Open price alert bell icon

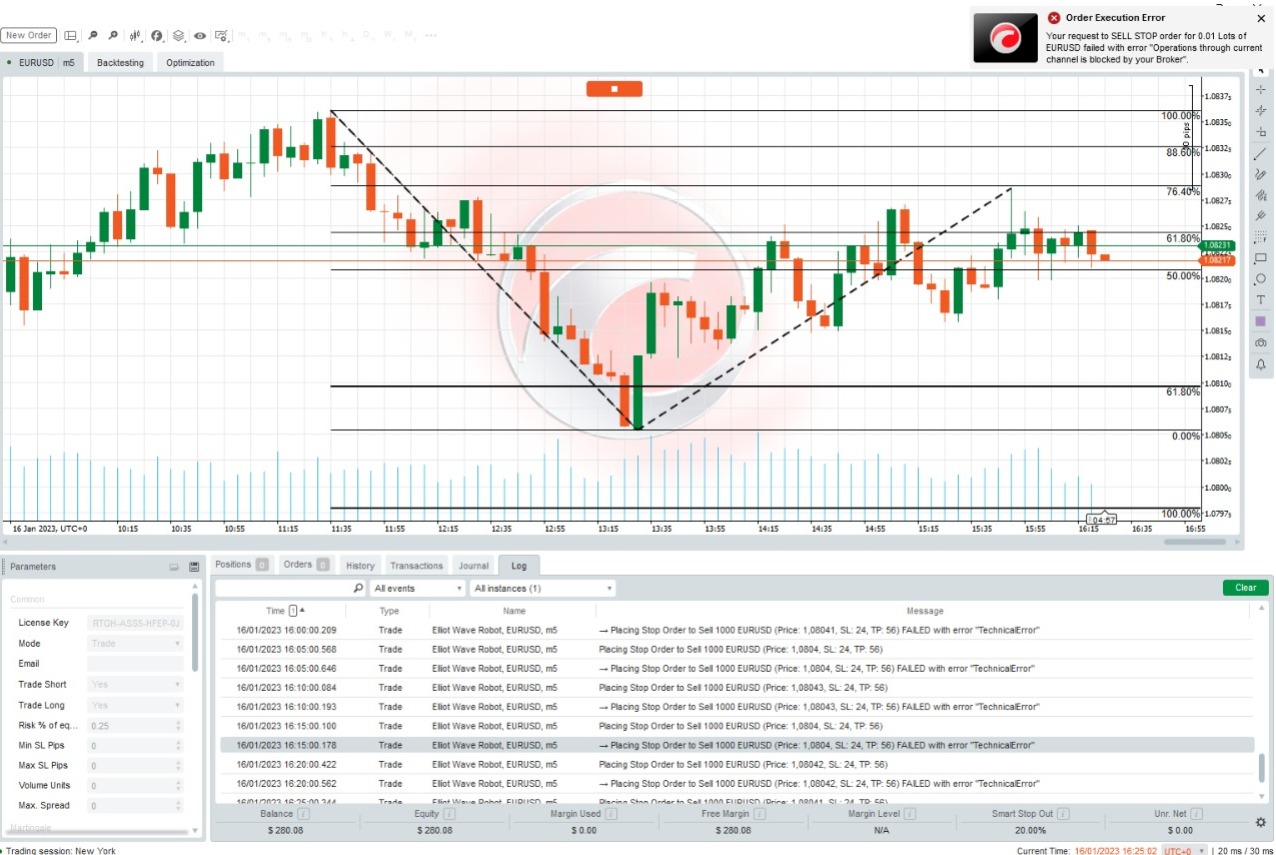[x=1260, y=365]
